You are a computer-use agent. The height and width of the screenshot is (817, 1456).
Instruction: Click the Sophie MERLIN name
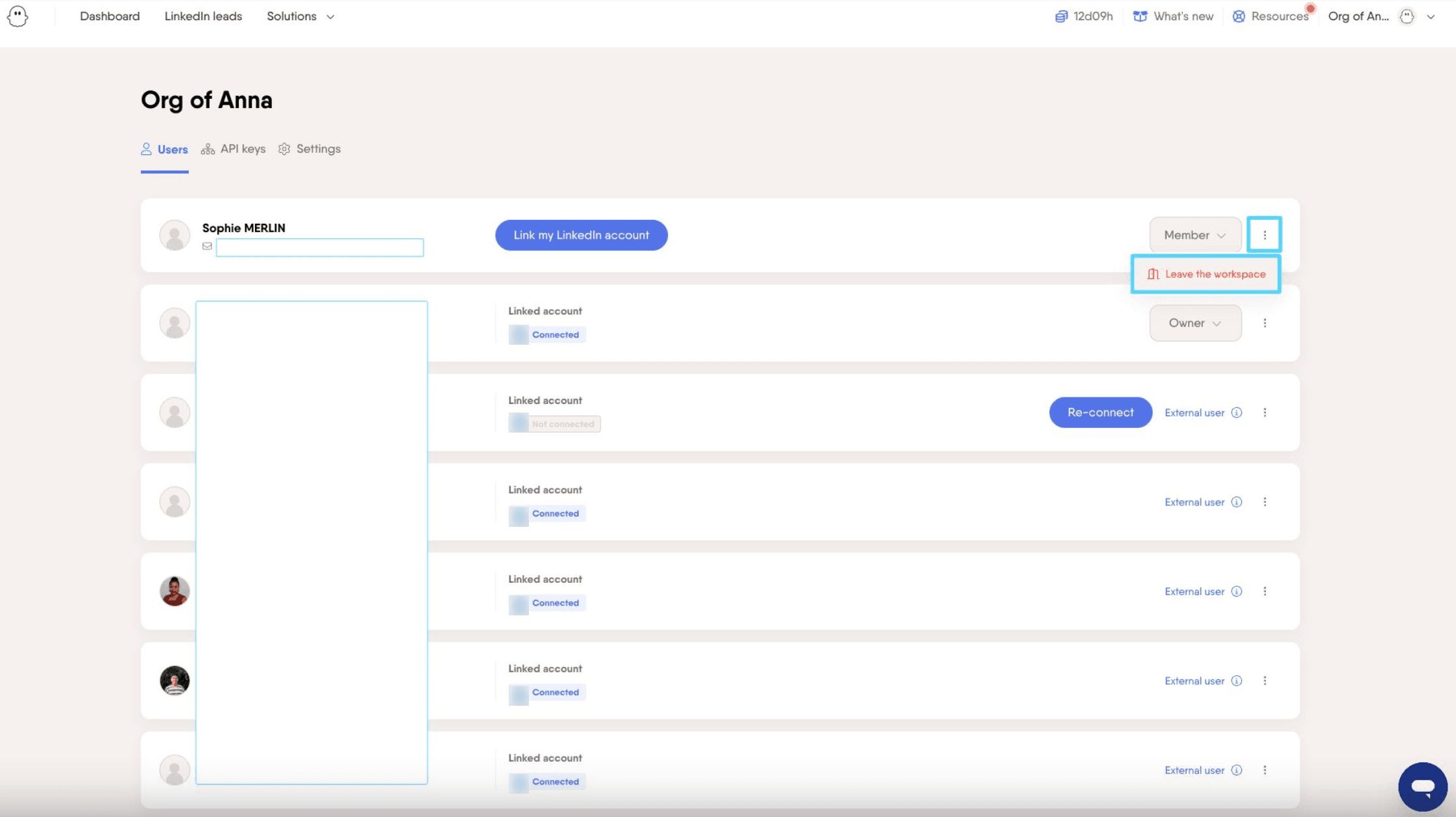coord(243,228)
